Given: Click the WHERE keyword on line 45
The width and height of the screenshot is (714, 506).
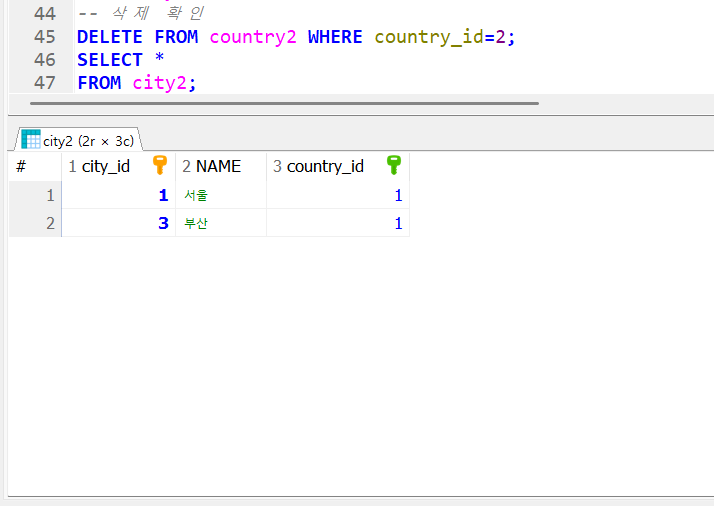Looking at the screenshot, I should point(335,36).
